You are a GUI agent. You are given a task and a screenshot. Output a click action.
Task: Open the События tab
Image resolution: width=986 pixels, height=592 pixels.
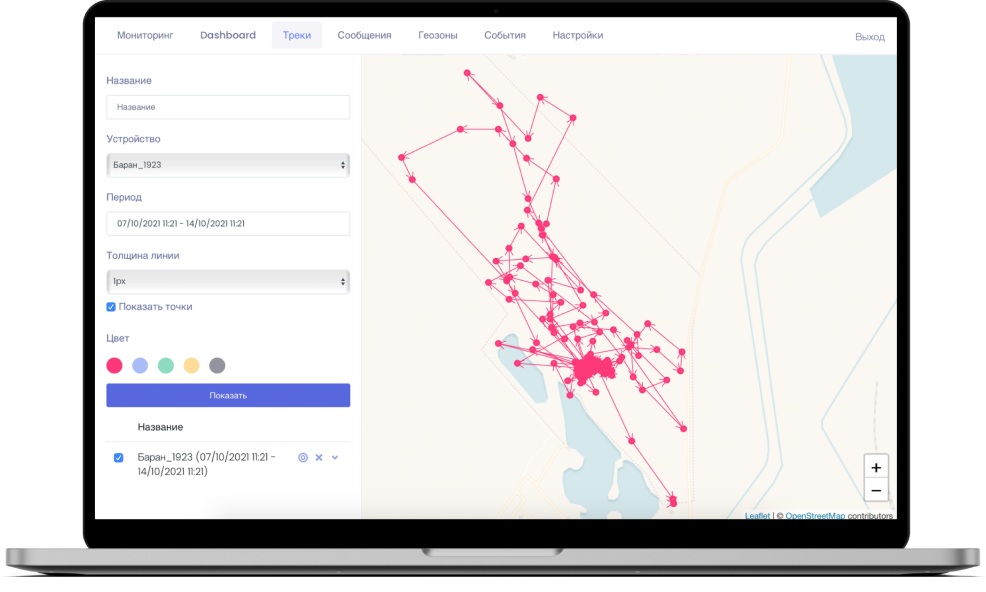point(505,35)
